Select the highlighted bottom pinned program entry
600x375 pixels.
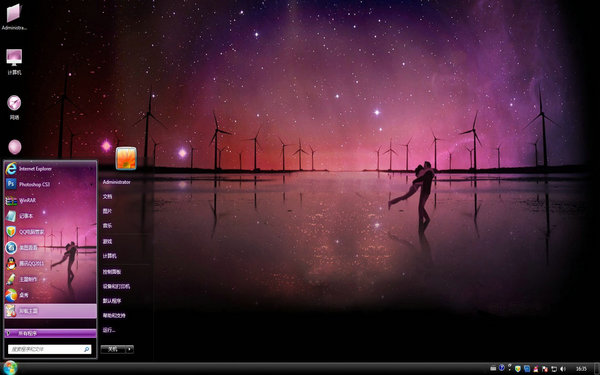[x=50, y=311]
